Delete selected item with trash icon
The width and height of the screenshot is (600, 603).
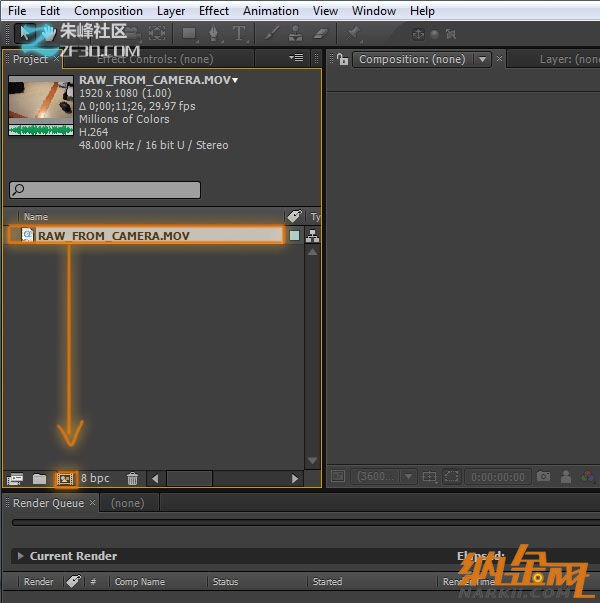pos(132,479)
